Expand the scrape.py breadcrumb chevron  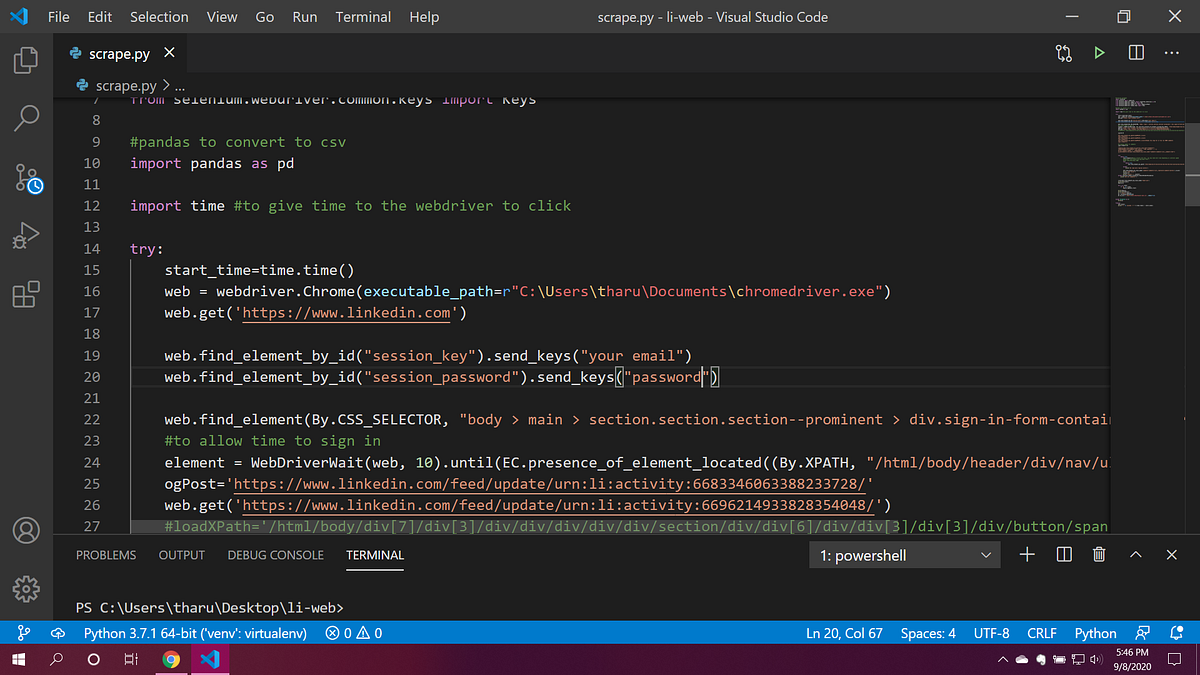click(166, 86)
